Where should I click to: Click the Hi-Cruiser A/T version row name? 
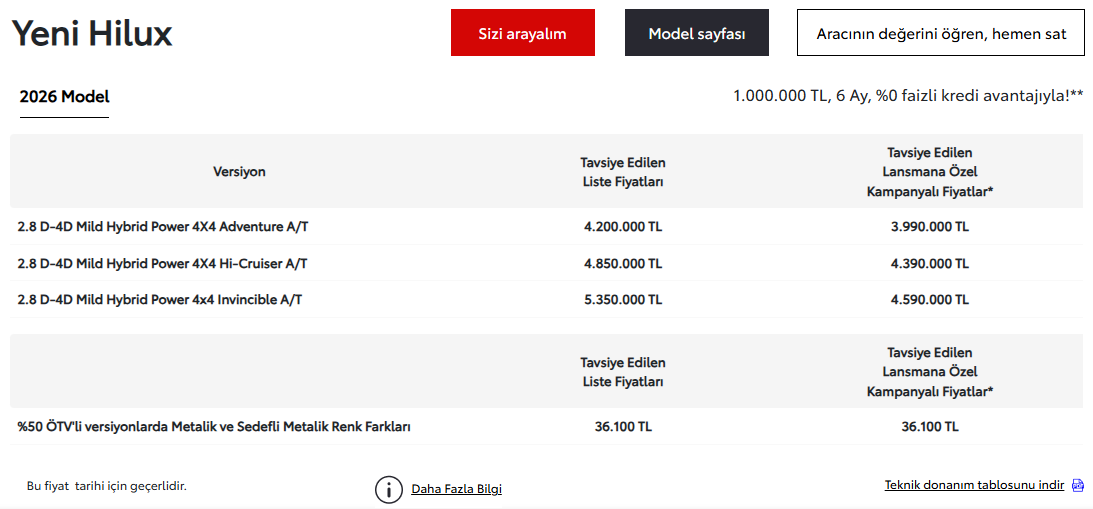[162, 264]
